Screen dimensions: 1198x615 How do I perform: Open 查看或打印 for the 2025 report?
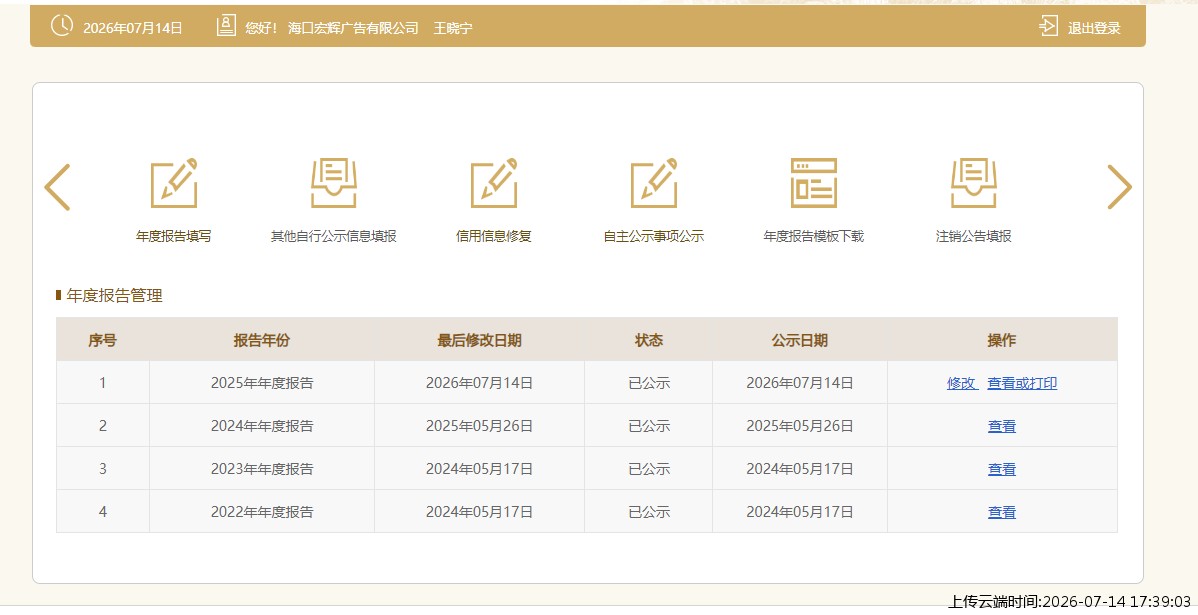[1022, 384]
